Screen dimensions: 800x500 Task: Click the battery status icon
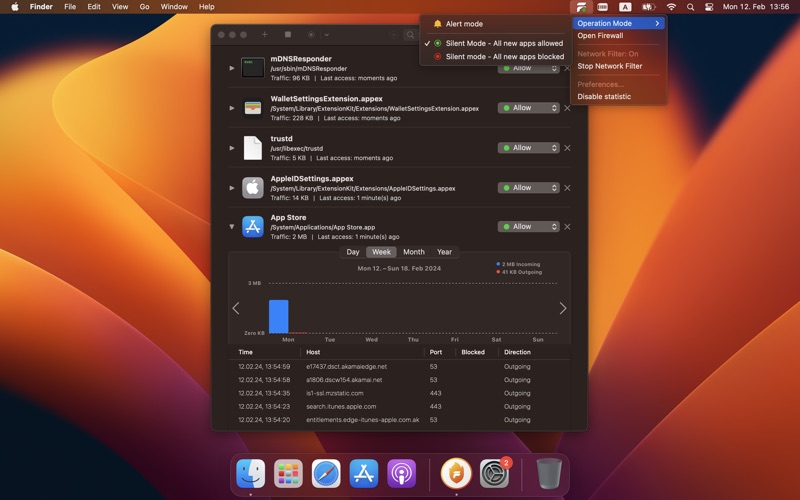648,7
